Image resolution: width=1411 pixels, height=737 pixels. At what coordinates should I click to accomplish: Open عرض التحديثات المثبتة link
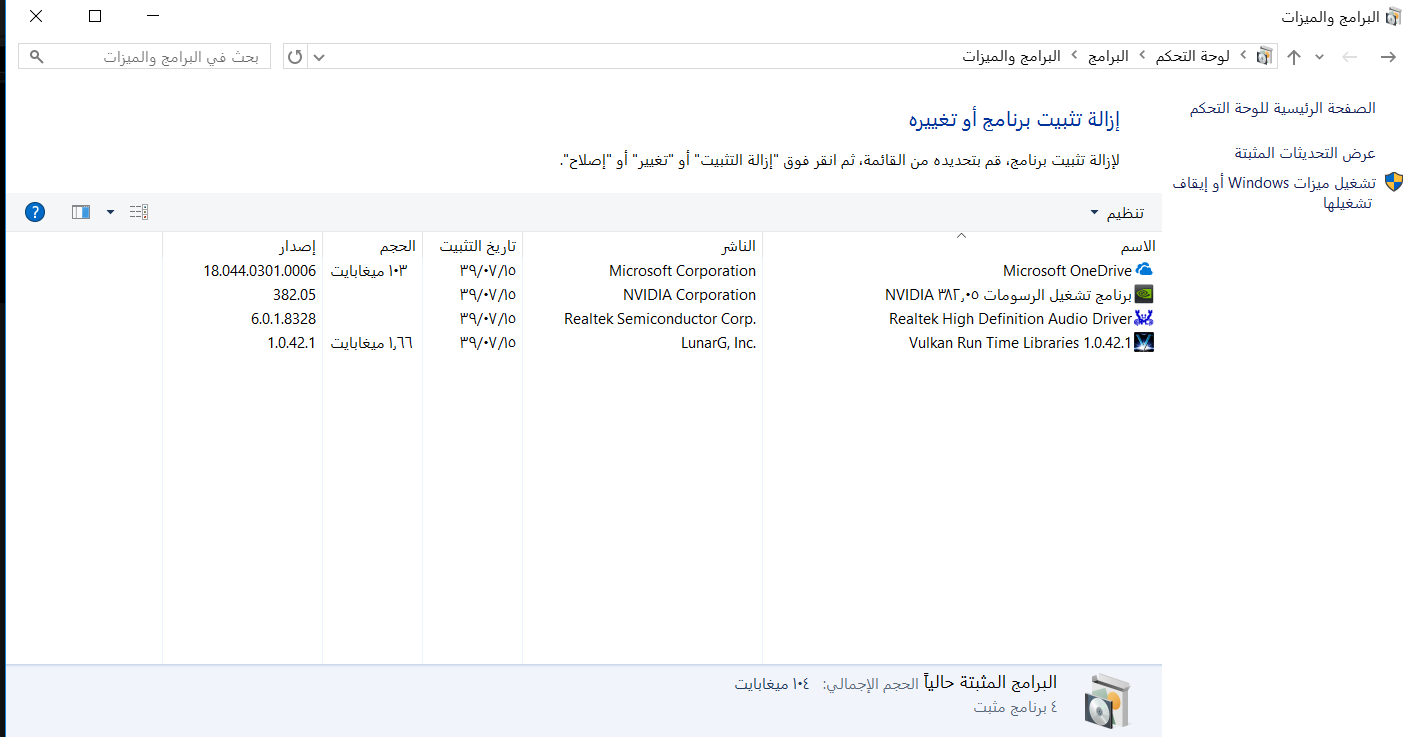[1305, 153]
